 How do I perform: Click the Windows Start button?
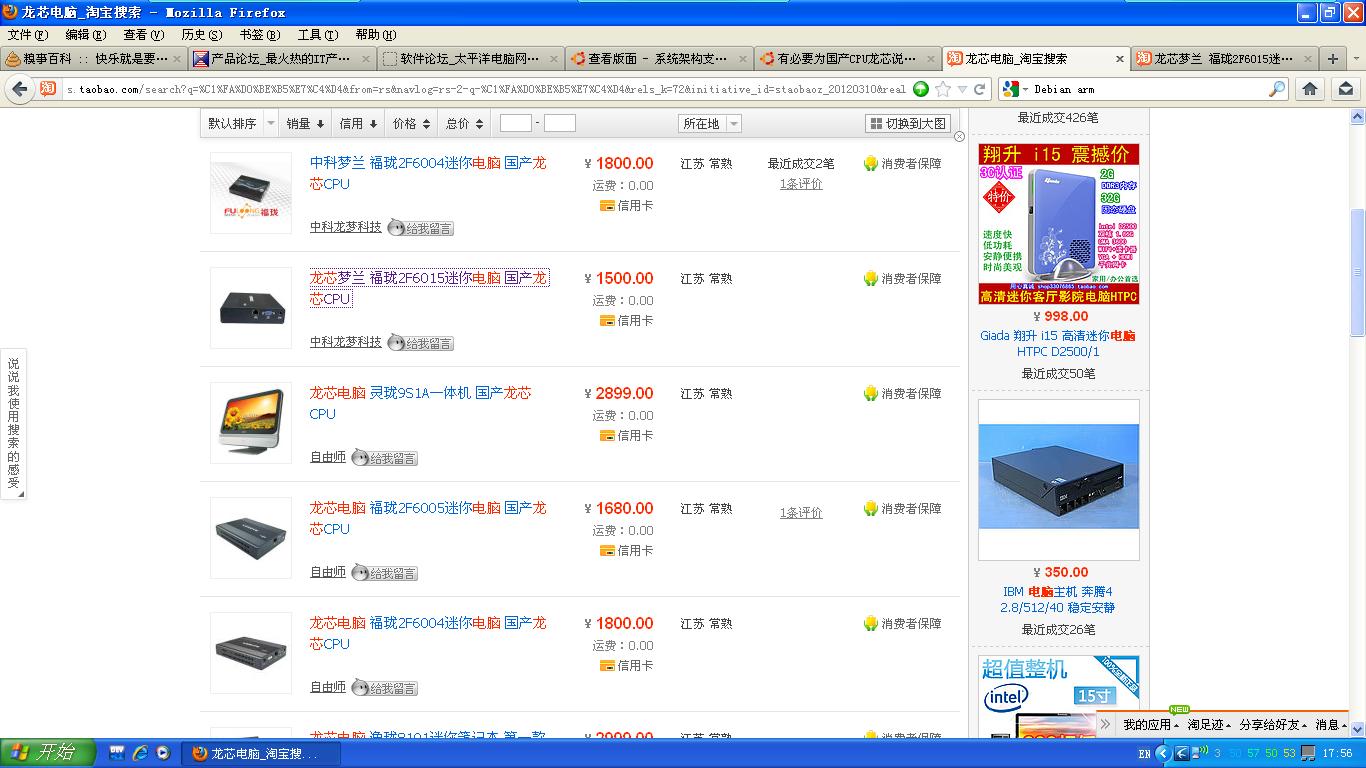click(x=48, y=753)
